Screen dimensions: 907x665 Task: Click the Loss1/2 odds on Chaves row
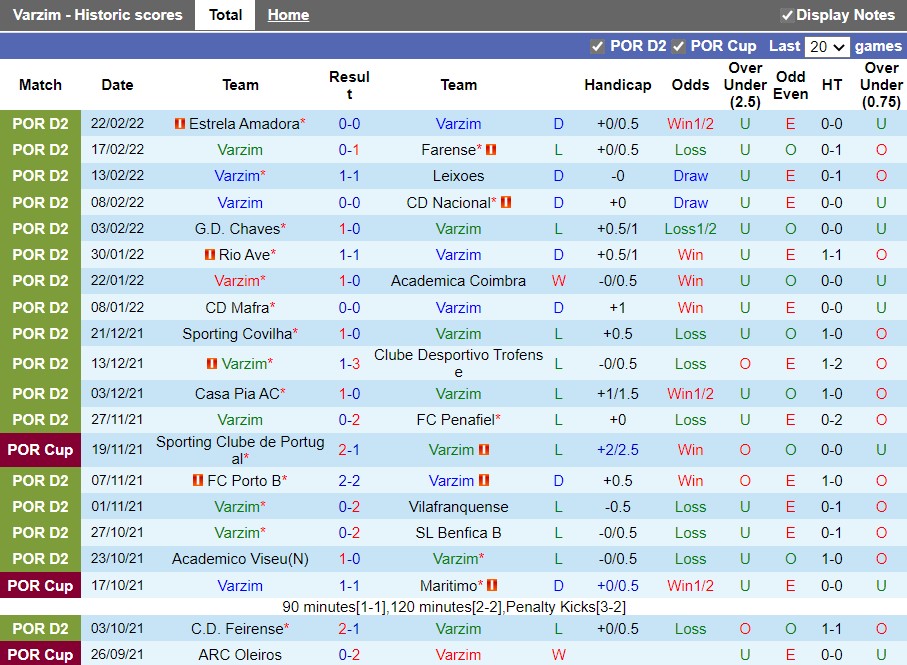coord(690,228)
